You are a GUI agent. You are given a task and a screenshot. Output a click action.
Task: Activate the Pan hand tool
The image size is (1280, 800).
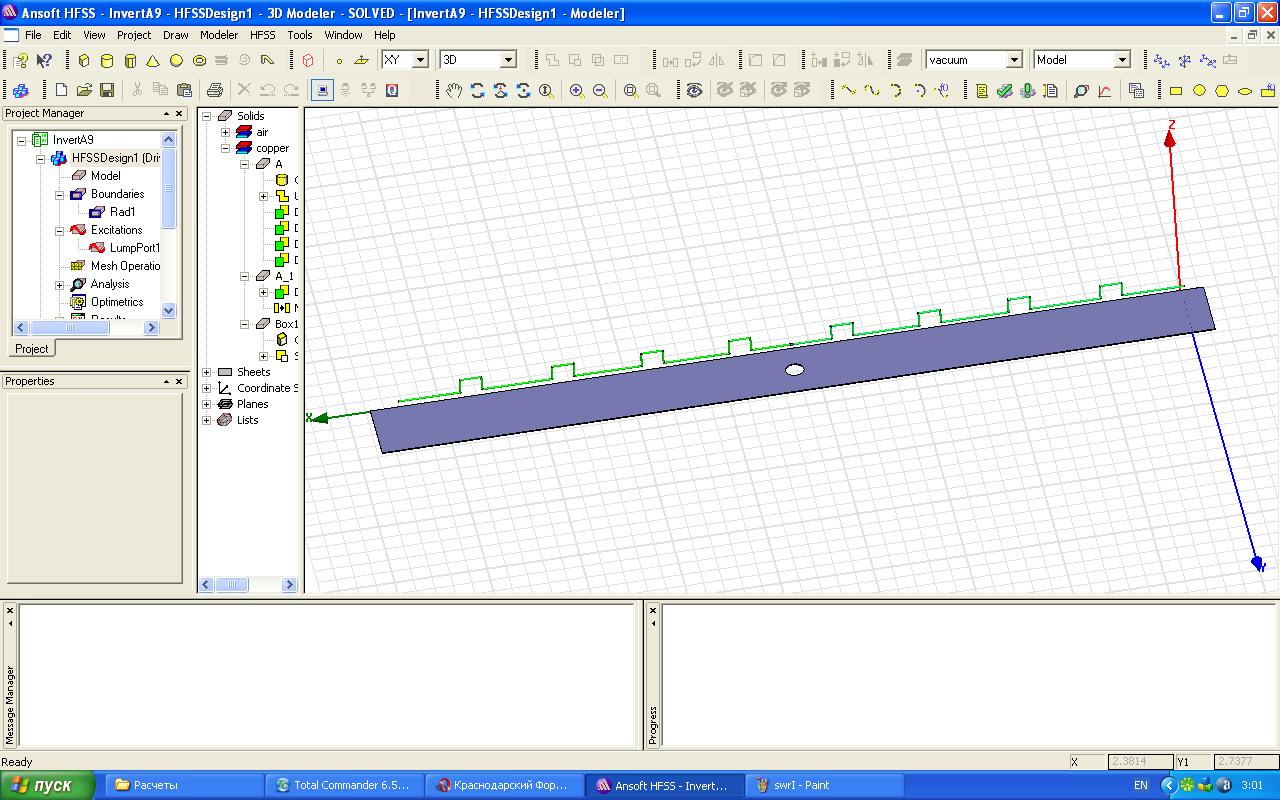[x=454, y=91]
